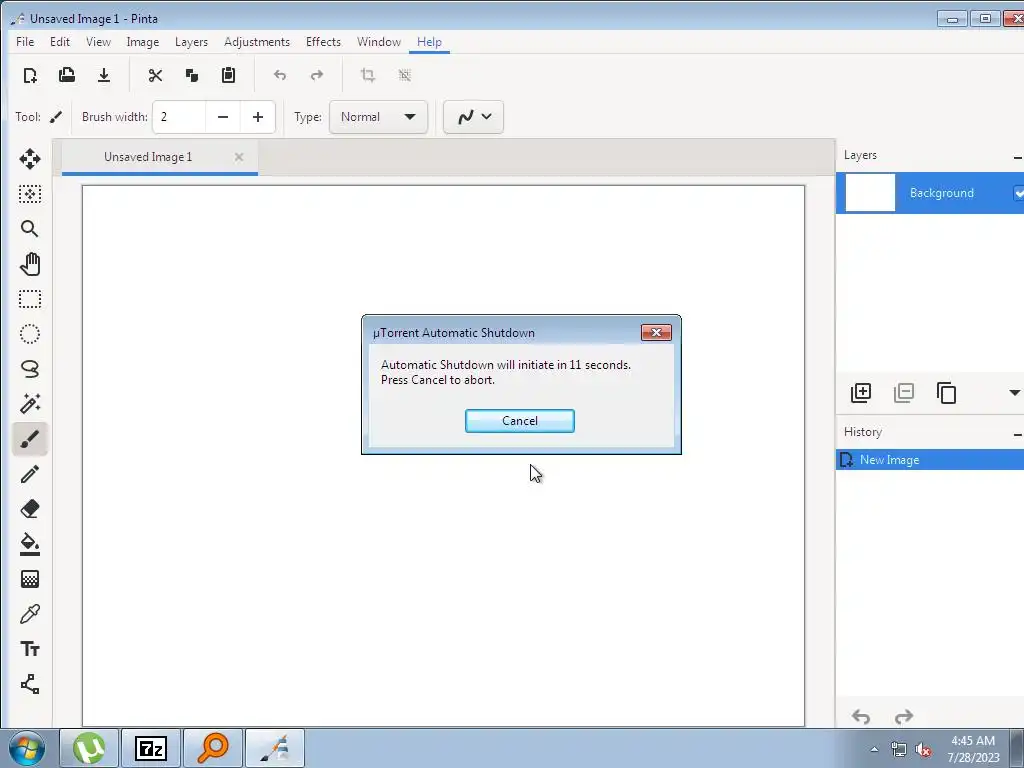Viewport: 1024px width, 768px height.
Task: Expand the layers panel overflow arrow
Action: [x=1014, y=392]
